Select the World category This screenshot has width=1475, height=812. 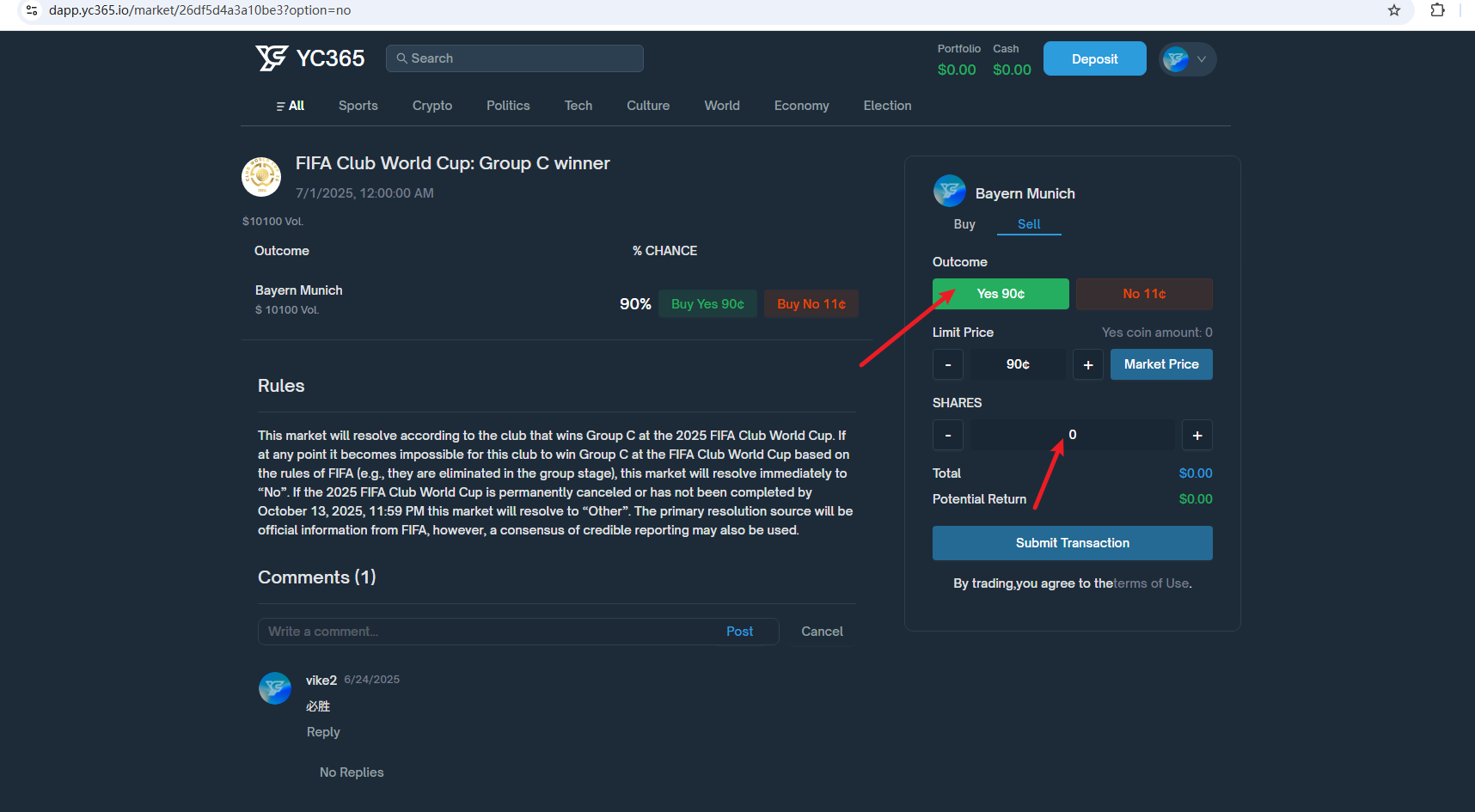(x=722, y=106)
